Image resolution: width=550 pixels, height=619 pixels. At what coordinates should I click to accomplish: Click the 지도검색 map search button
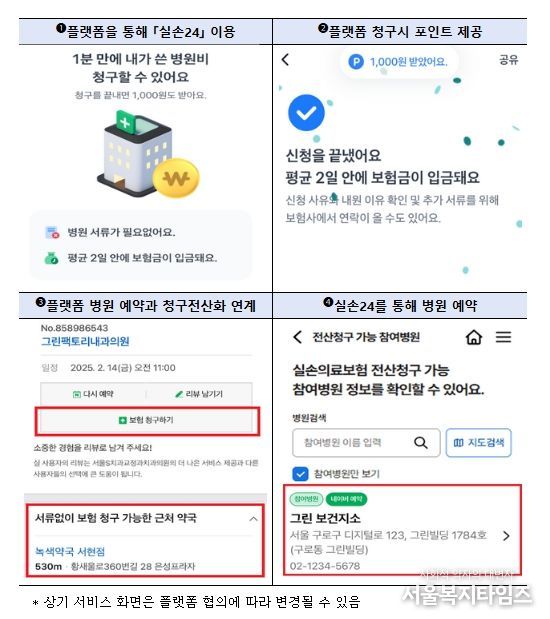point(479,443)
